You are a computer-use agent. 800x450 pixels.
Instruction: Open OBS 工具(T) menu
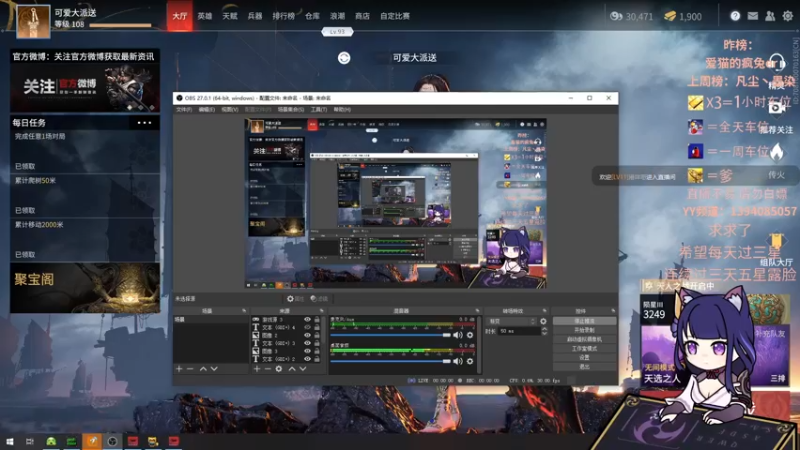pos(319,109)
